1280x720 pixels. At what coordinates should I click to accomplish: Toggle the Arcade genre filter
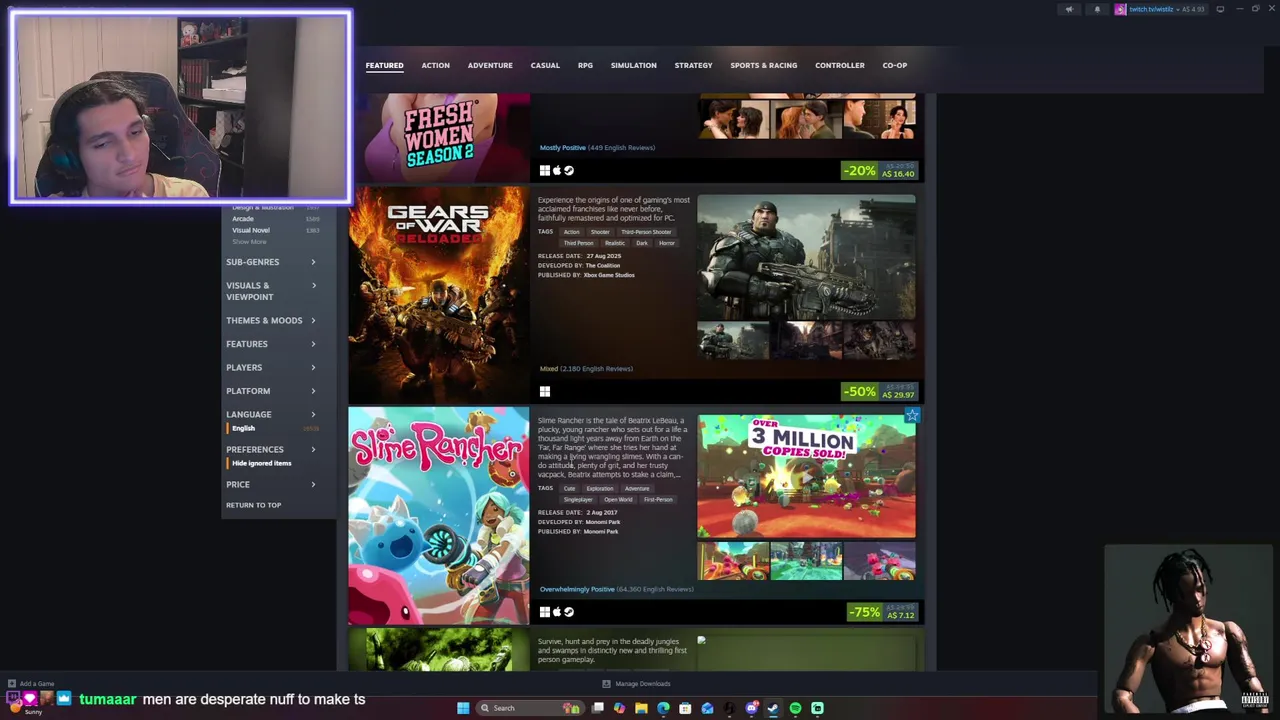tap(274, 218)
